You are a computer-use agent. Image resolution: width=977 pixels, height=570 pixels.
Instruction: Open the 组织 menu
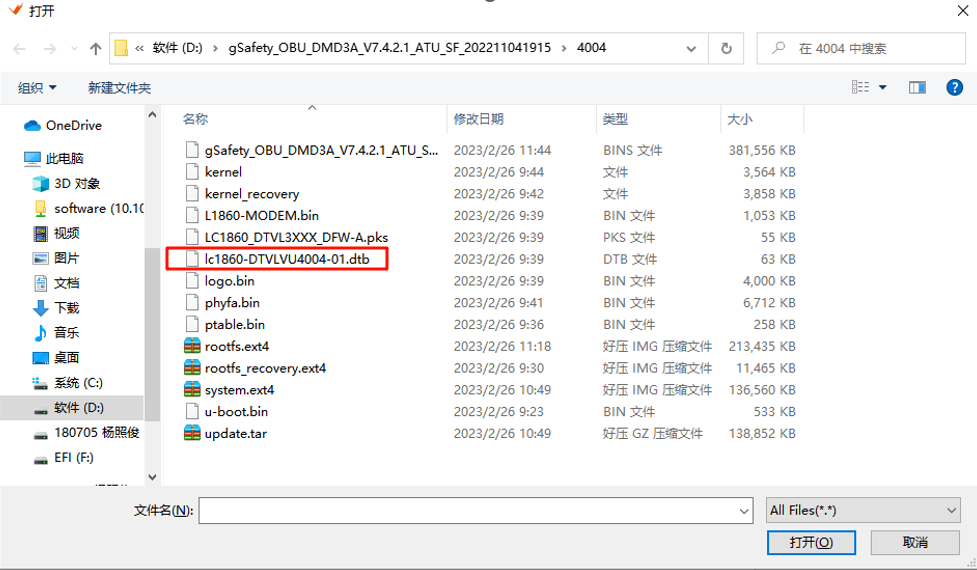click(37, 88)
